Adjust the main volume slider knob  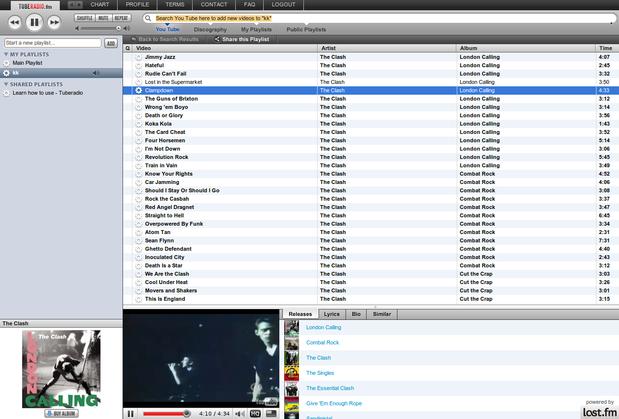[x=118, y=28]
